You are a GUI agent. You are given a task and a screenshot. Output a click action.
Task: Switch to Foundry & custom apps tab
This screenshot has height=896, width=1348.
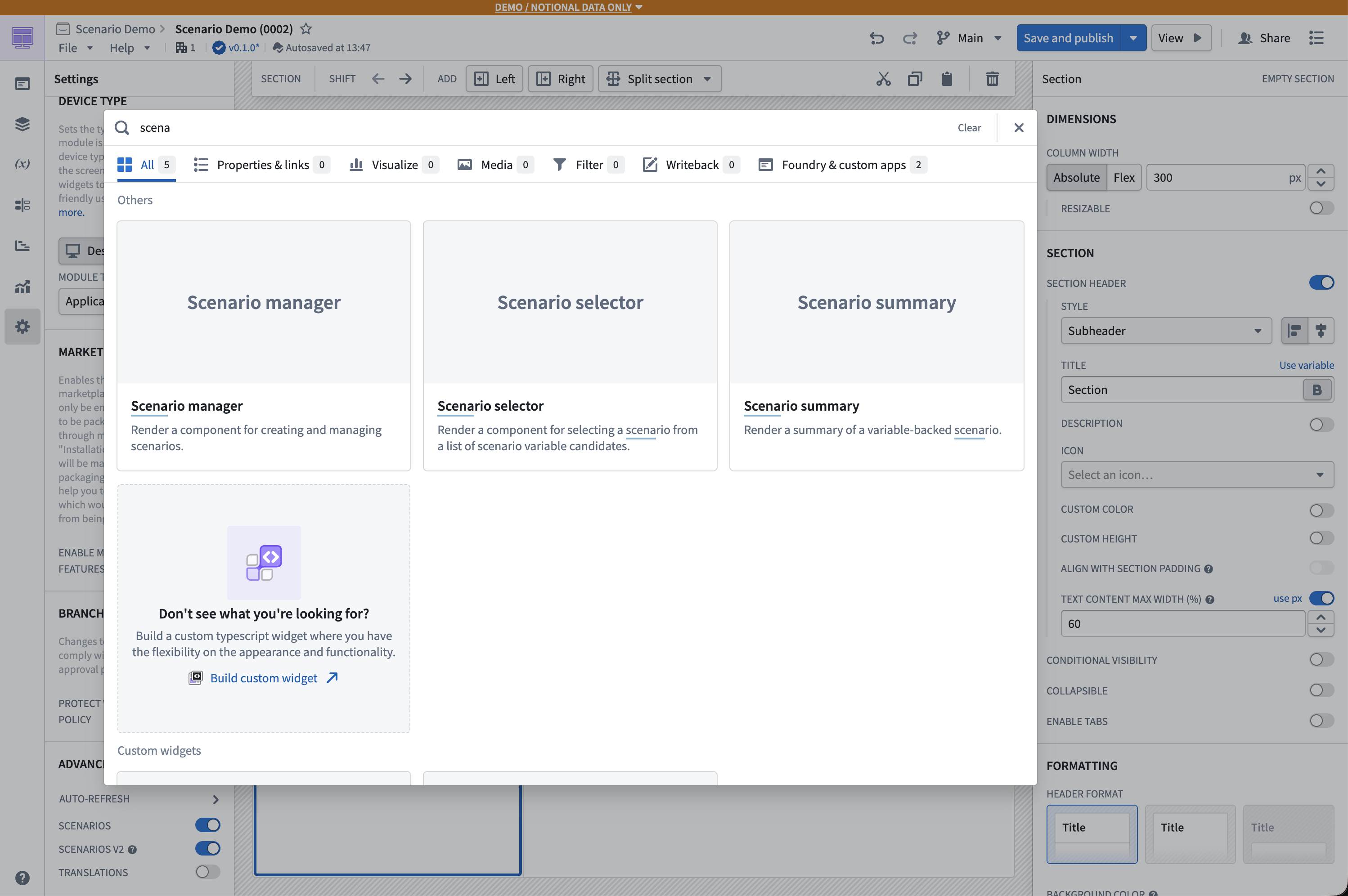click(x=842, y=165)
